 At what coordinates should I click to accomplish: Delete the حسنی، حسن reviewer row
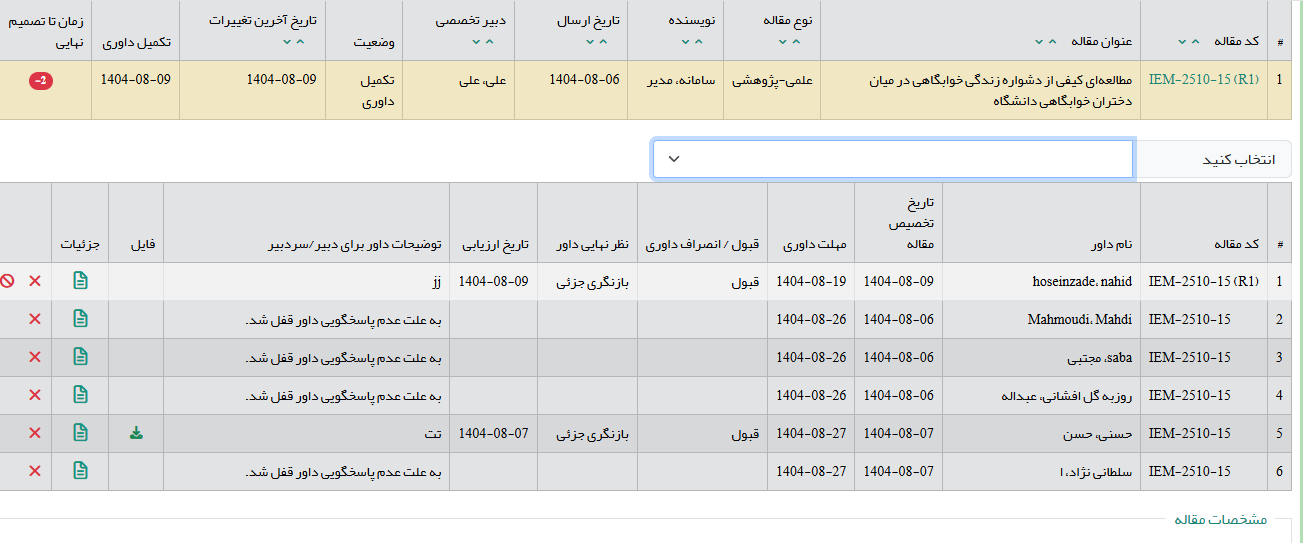point(35,433)
